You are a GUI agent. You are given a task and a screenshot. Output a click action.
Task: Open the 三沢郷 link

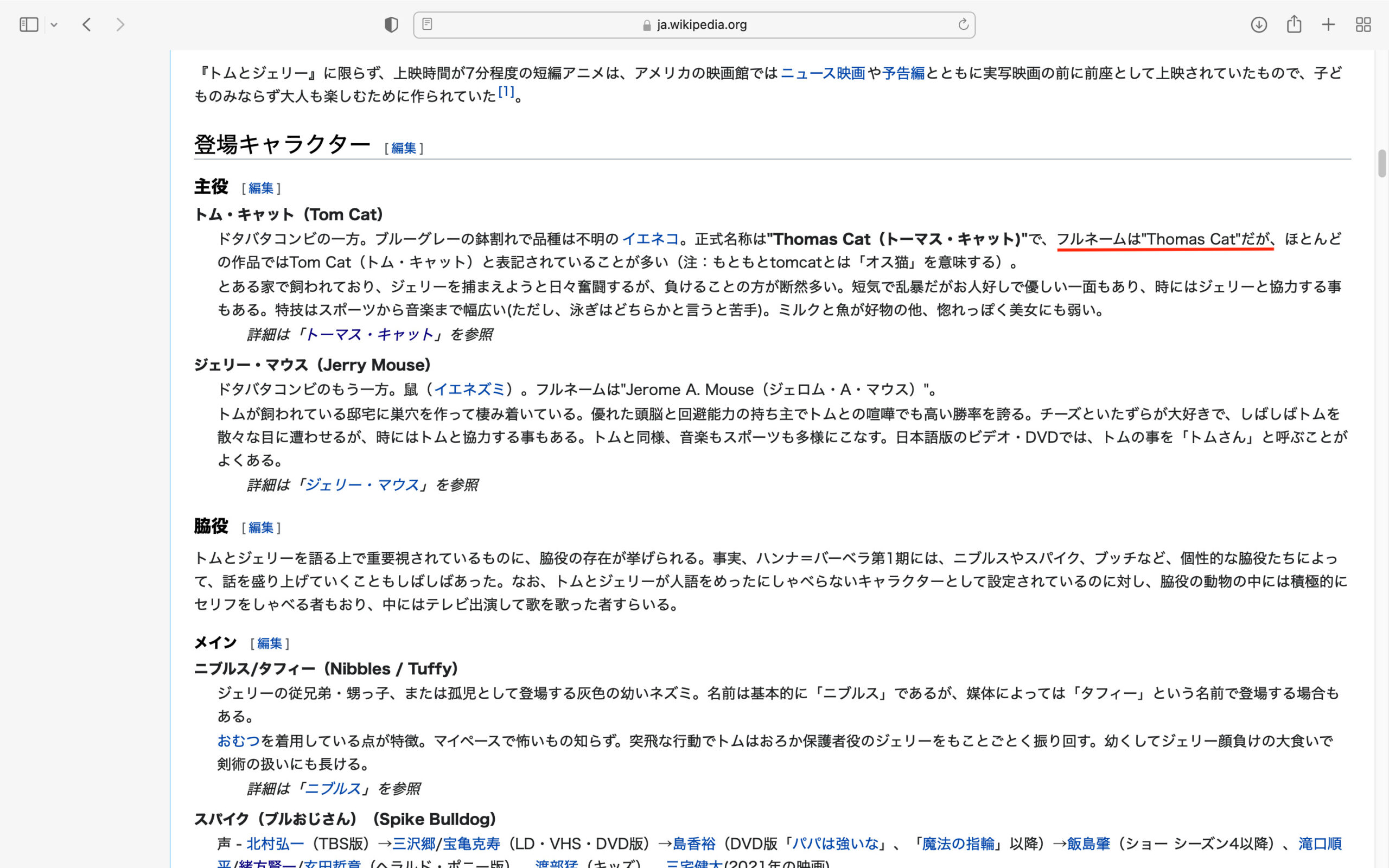tap(414, 843)
